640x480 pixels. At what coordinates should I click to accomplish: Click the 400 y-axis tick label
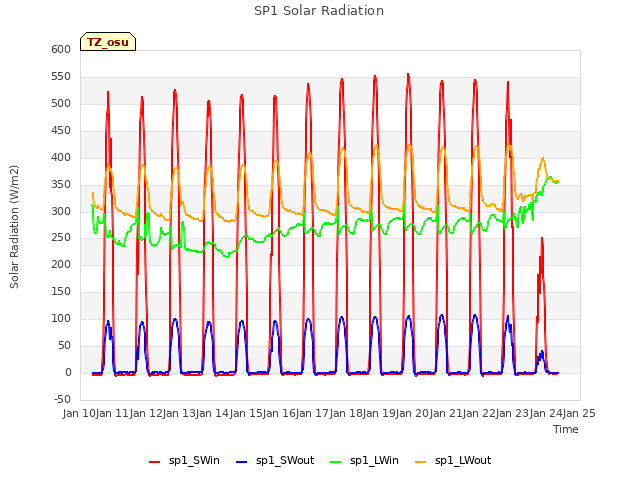point(61,157)
